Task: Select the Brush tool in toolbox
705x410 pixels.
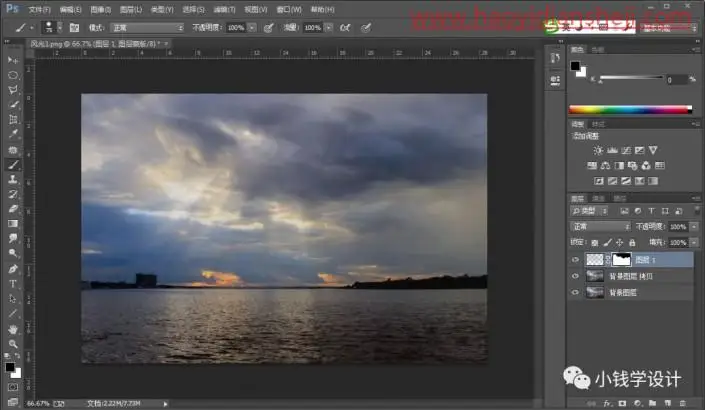Action: pyautogui.click(x=13, y=165)
